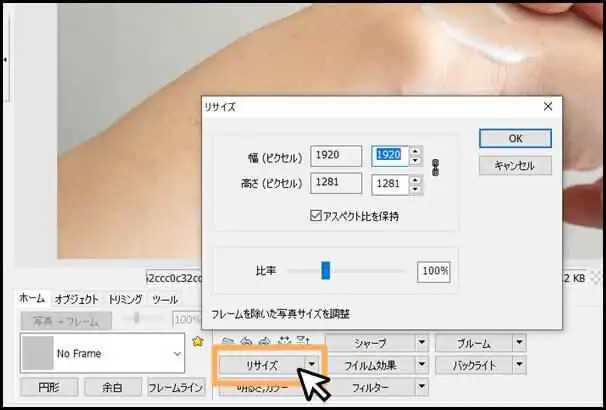
Task: Increase width using the up spinner arrow
Action: pos(415,151)
